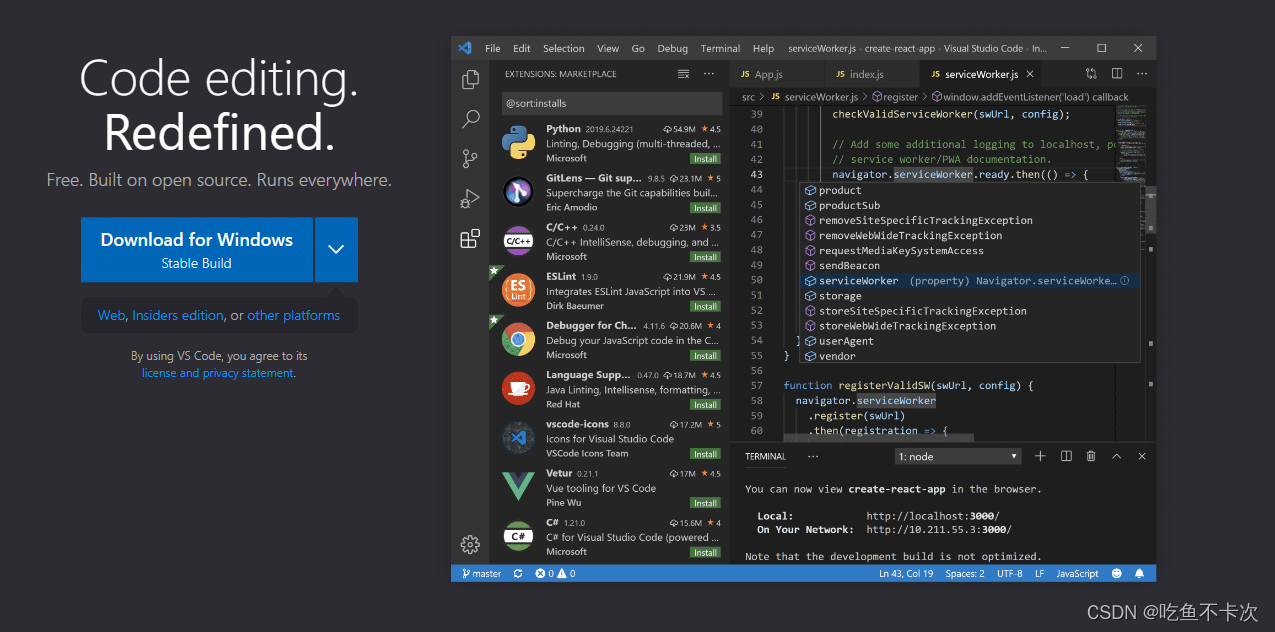
Task: Install the Python extension
Action: tap(705, 159)
